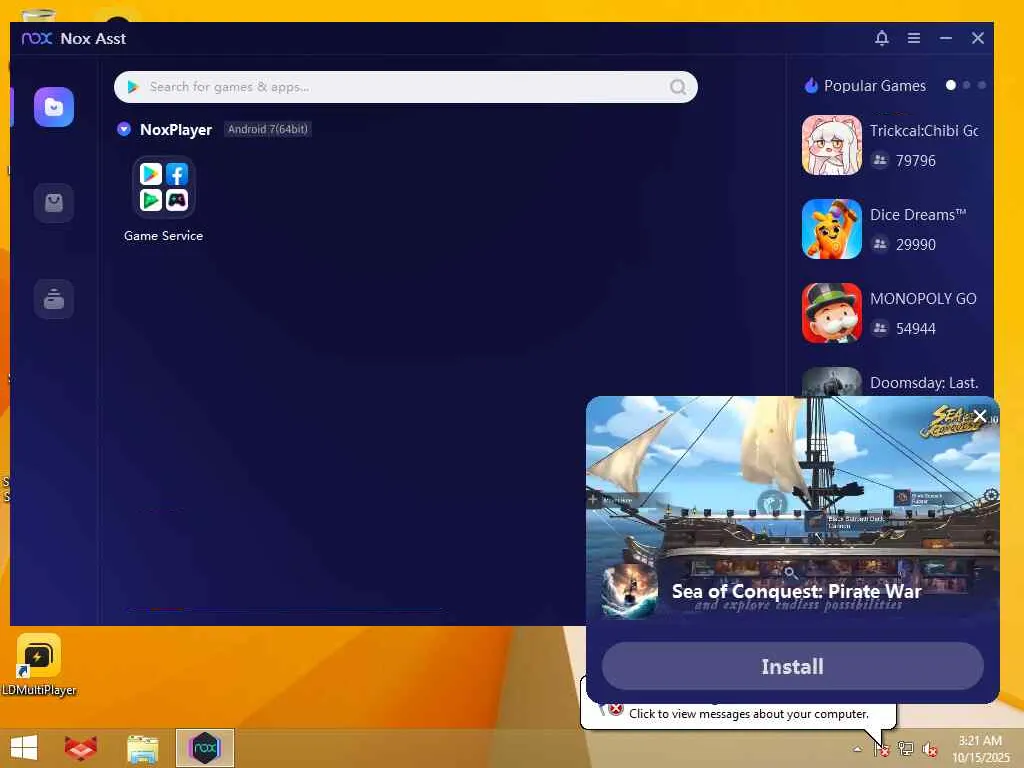Show hidden tray icons arrow
1024x768 pixels.
(857, 749)
